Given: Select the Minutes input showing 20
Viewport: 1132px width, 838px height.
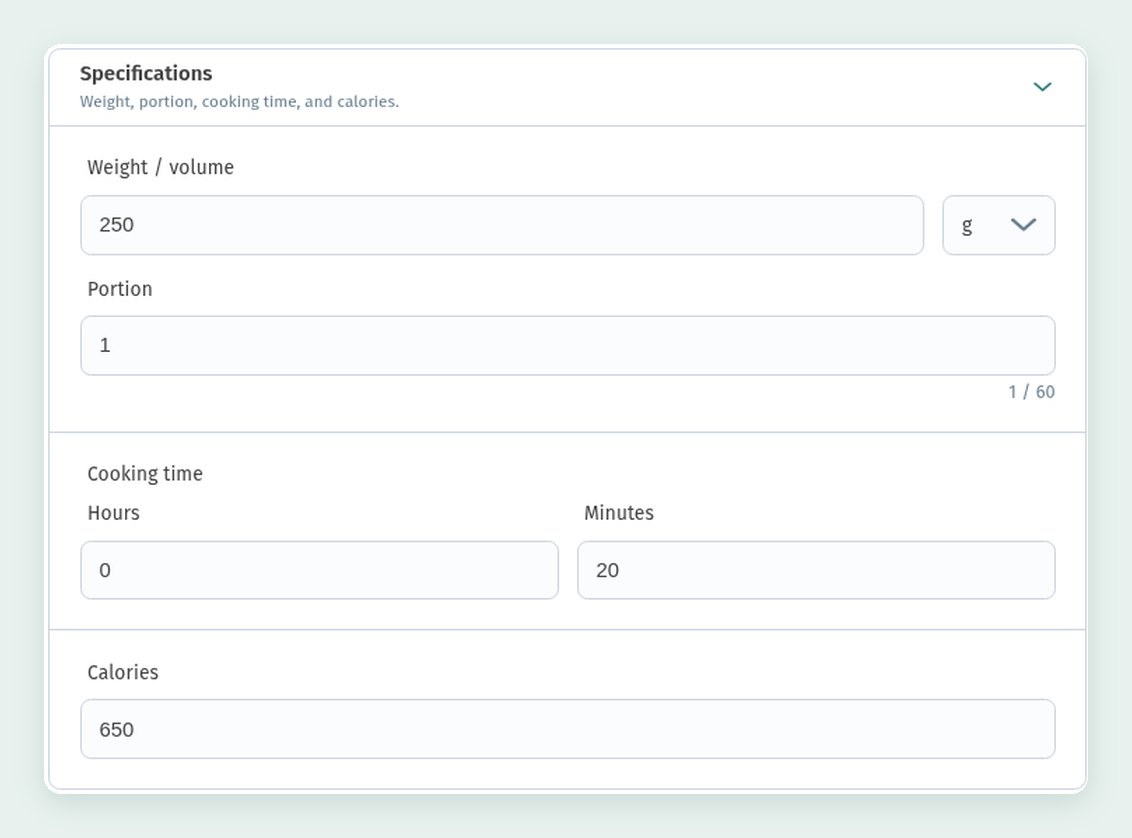Looking at the screenshot, I should pyautogui.click(x=816, y=570).
